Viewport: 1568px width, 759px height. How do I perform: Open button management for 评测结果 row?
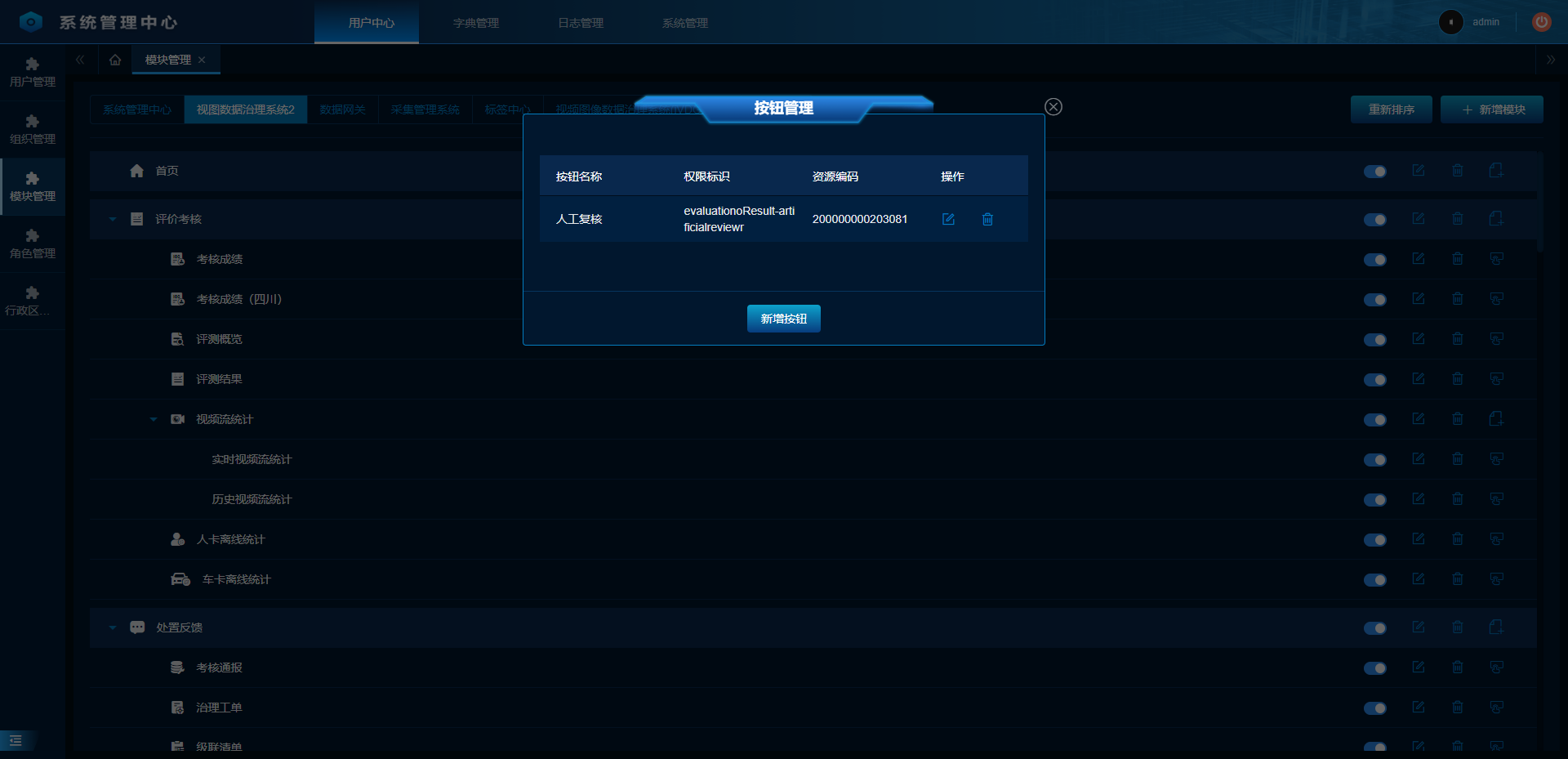[1496, 379]
